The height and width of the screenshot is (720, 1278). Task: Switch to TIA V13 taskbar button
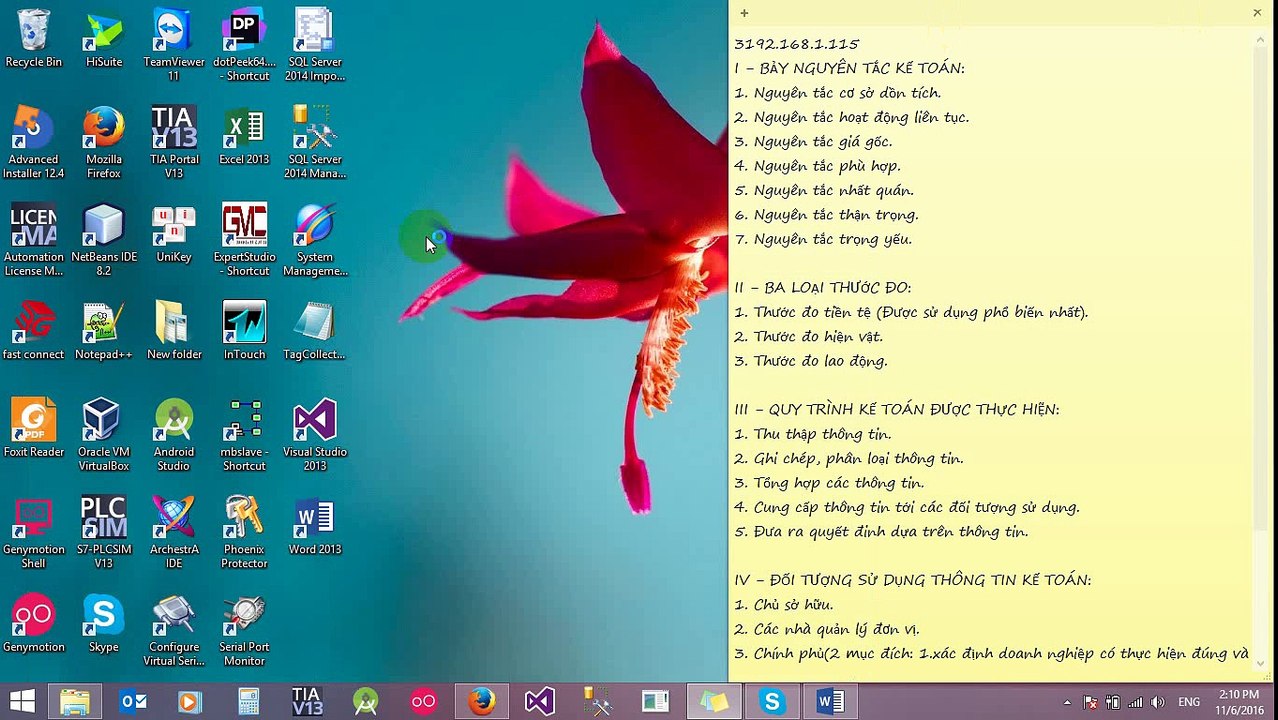[307, 701]
